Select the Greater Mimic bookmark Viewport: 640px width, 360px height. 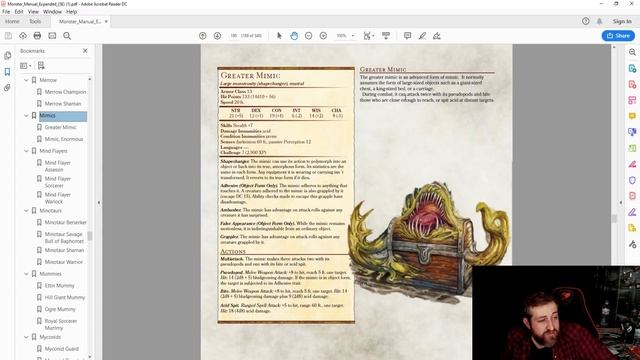pyautogui.click(x=60, y=127)
